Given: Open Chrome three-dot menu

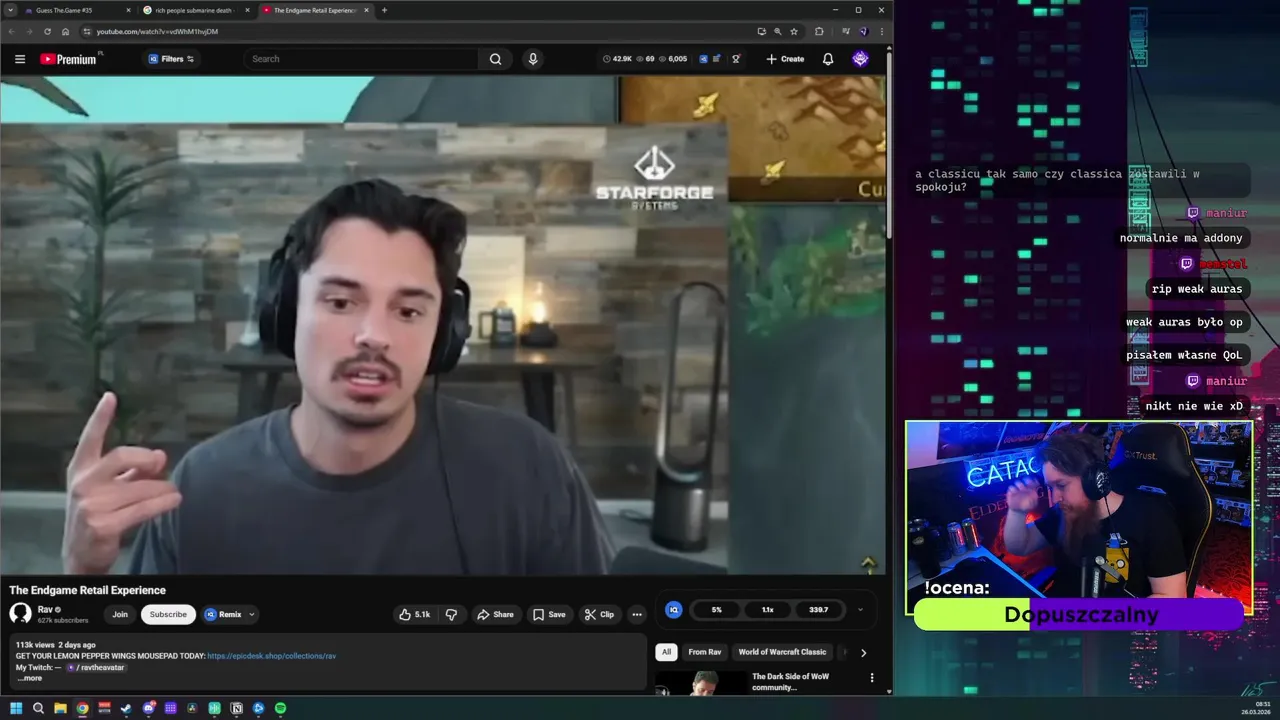Looking at the screenshot, I should point(881,31).
